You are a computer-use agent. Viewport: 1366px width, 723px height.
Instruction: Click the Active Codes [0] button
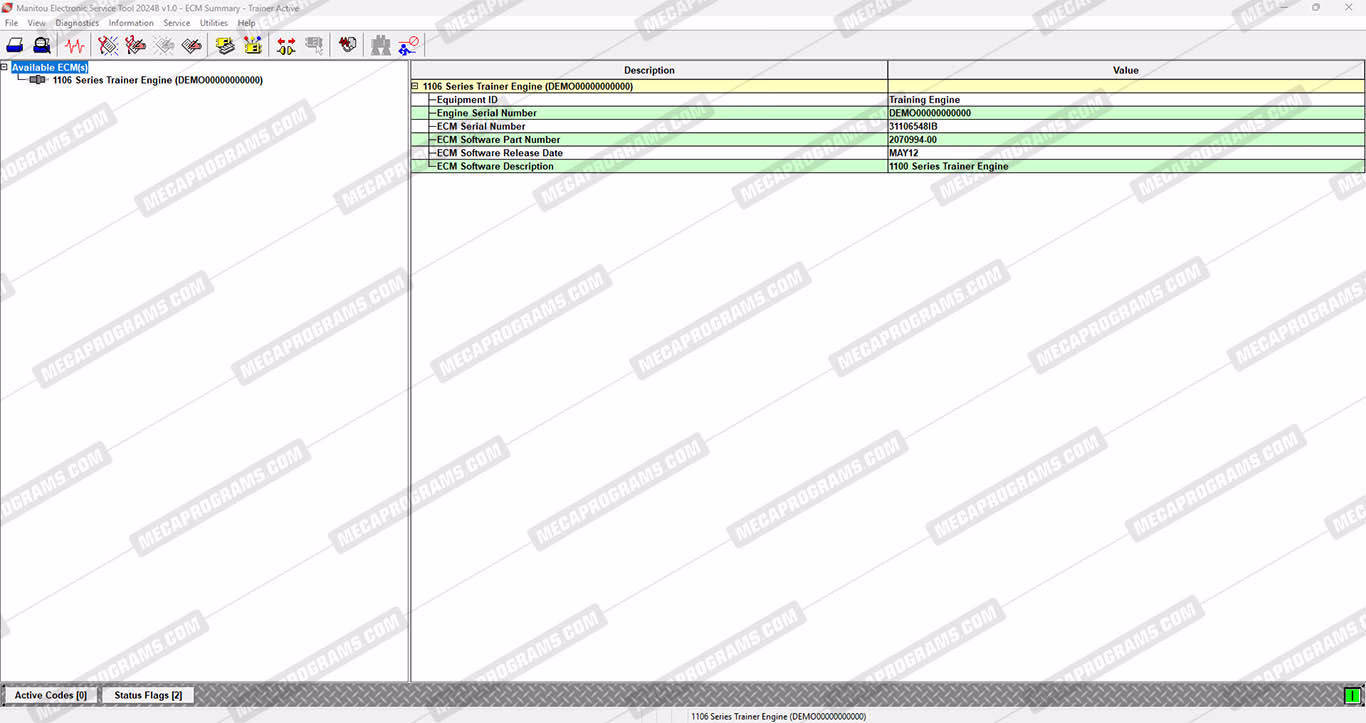[50, 695]
